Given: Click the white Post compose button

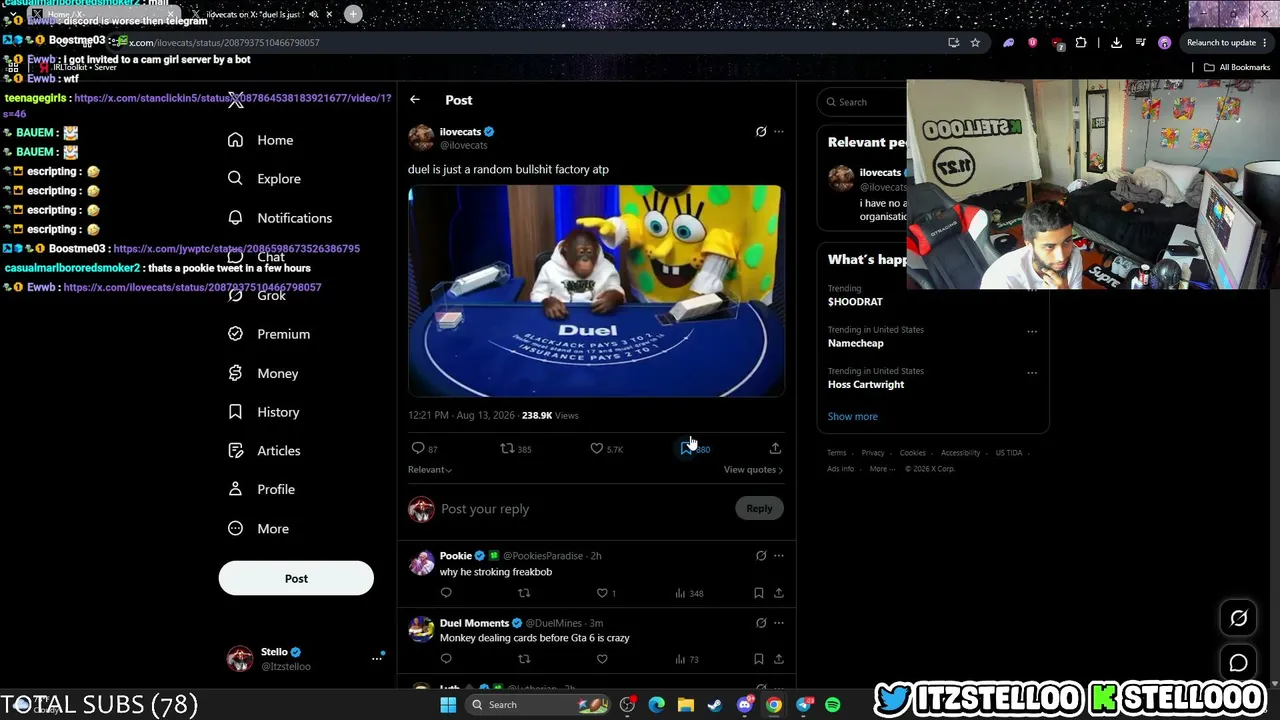Looking at the screenshot, I should pyautogui.click(x=296, y=578).
